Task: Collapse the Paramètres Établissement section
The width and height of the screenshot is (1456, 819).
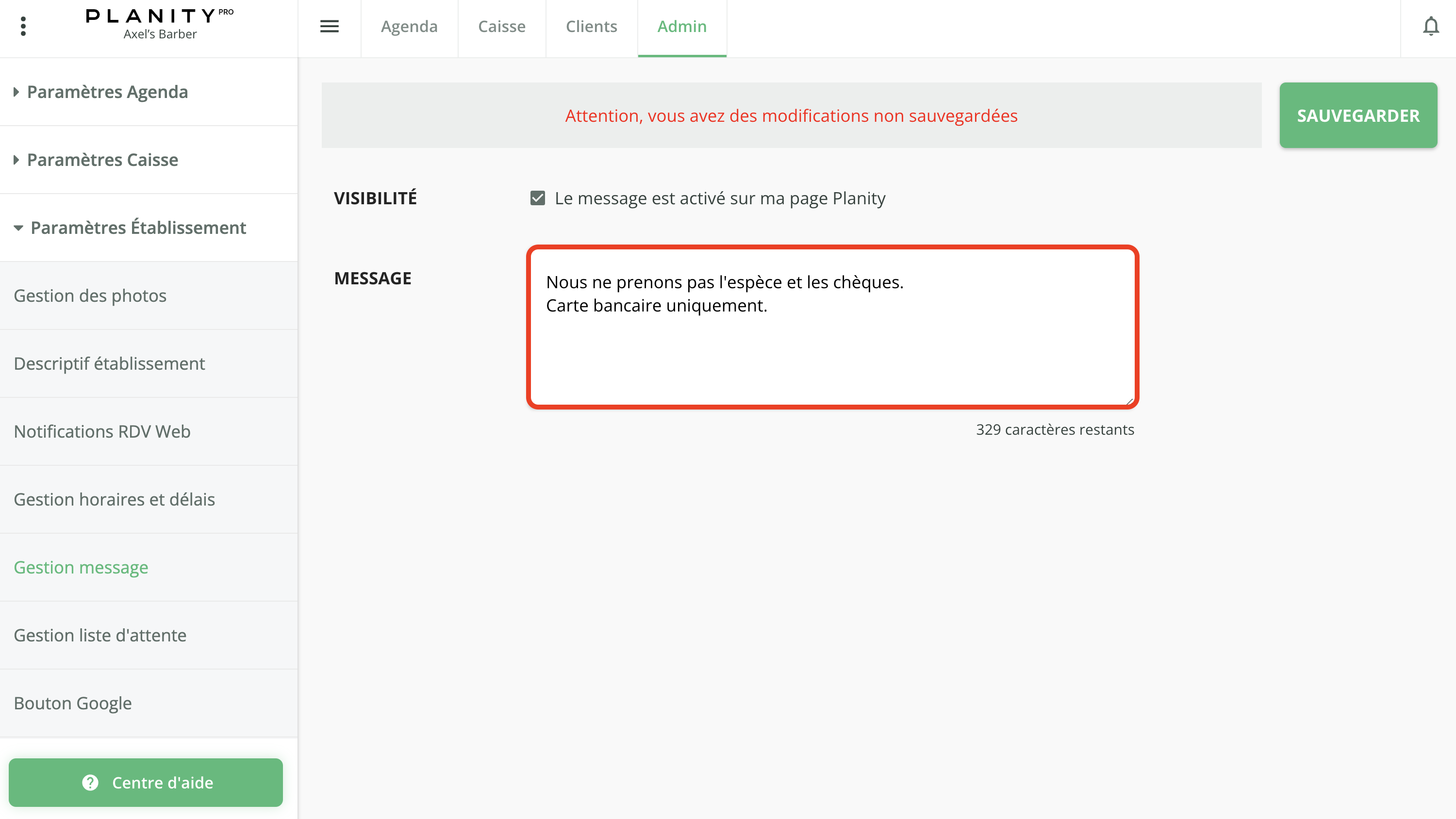Action: click(137, 228)
